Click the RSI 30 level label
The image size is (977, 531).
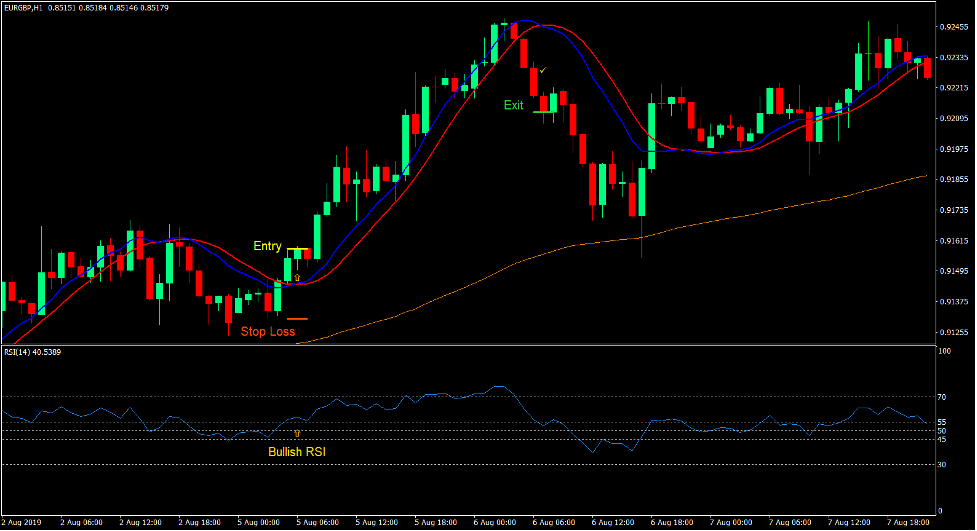tap(942, 465)
